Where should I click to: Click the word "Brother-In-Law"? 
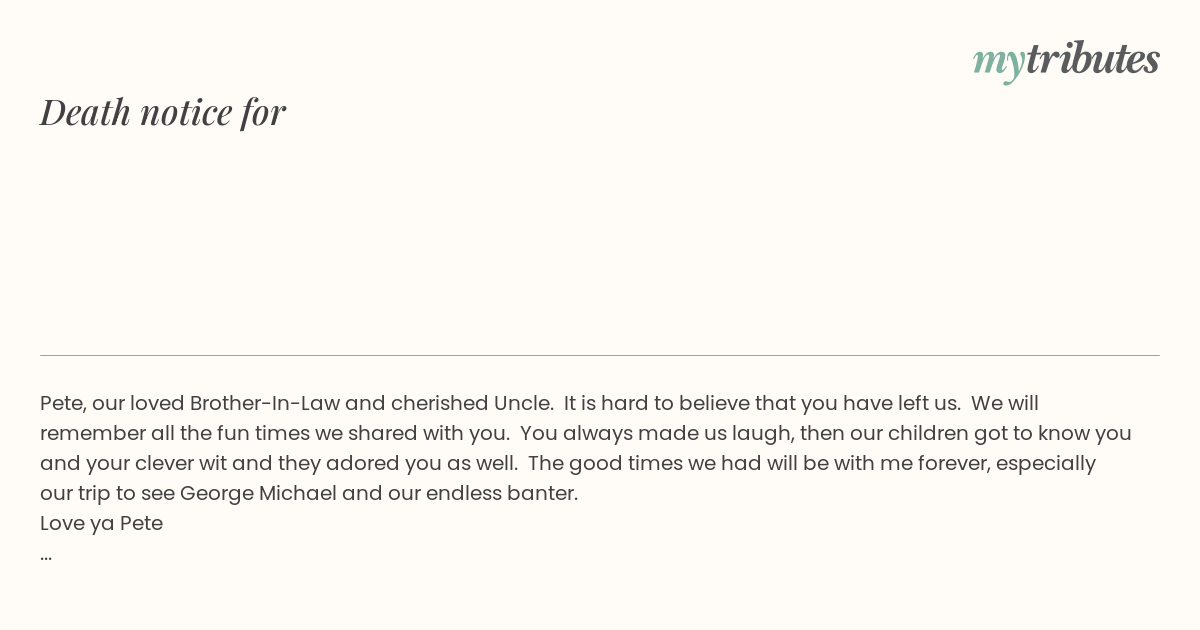click(x=264, y=403)
